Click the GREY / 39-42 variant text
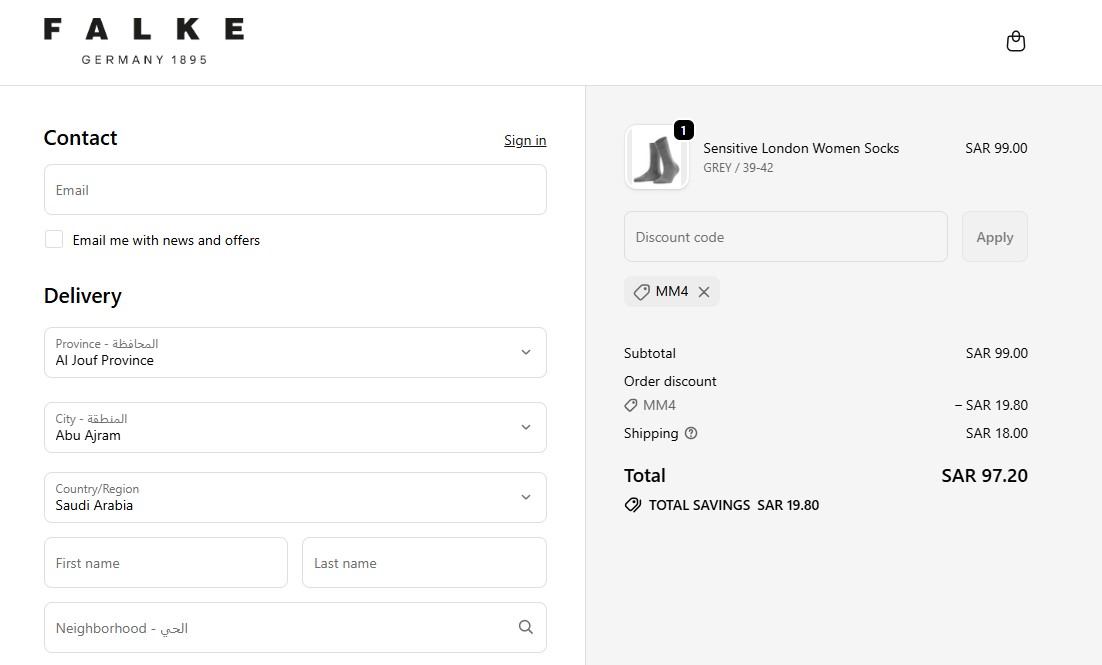Screen dimensions: 1102x665 coord(738,168)
